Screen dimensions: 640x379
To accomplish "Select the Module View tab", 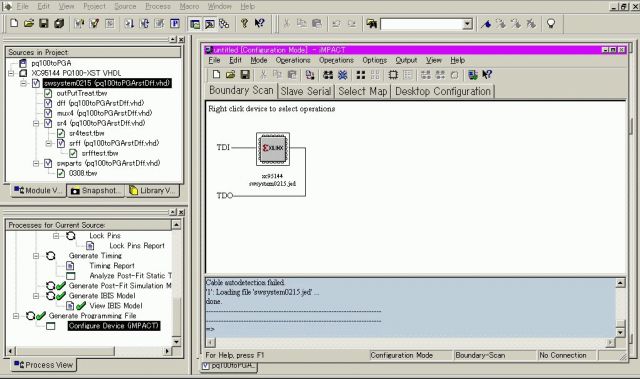I will point(39,191).
